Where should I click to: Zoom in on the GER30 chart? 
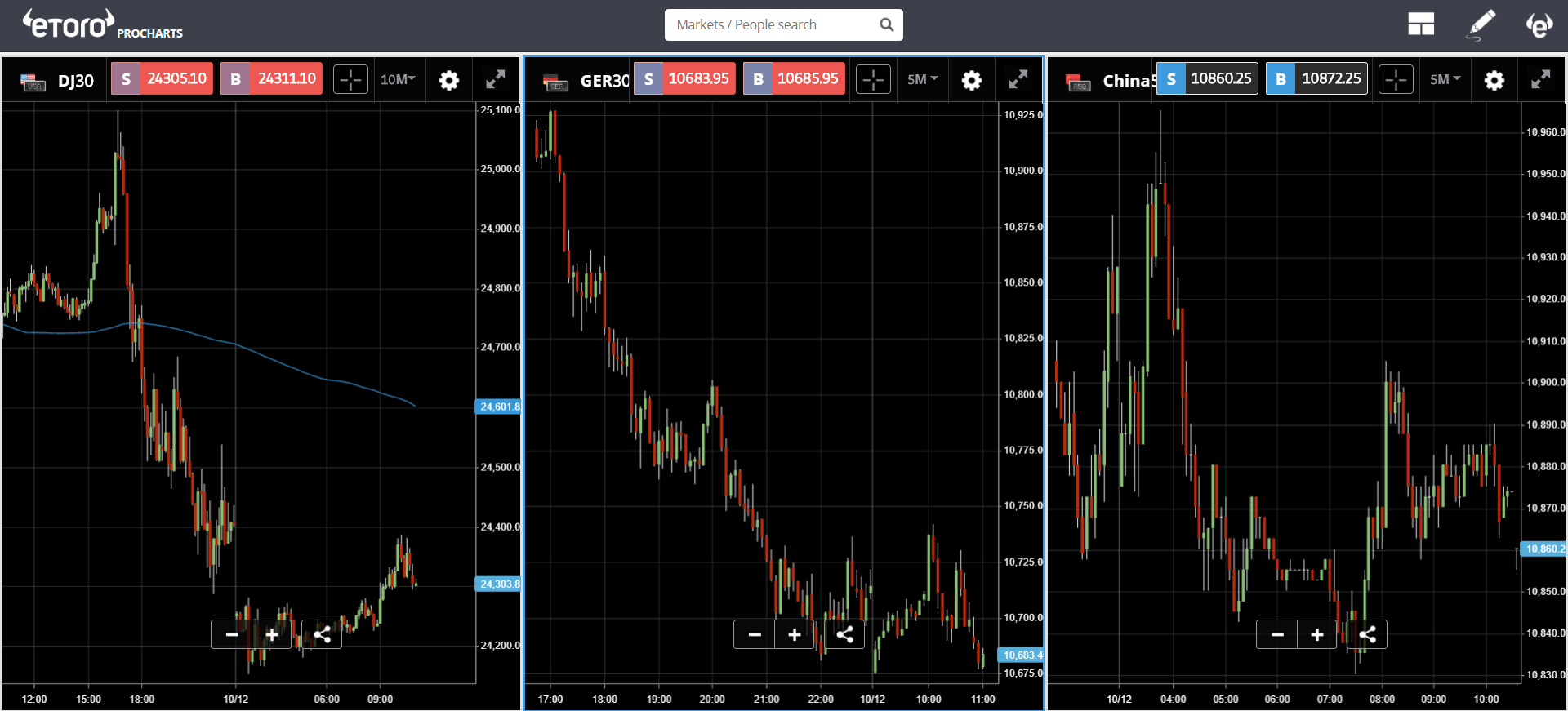pos(794,634)
